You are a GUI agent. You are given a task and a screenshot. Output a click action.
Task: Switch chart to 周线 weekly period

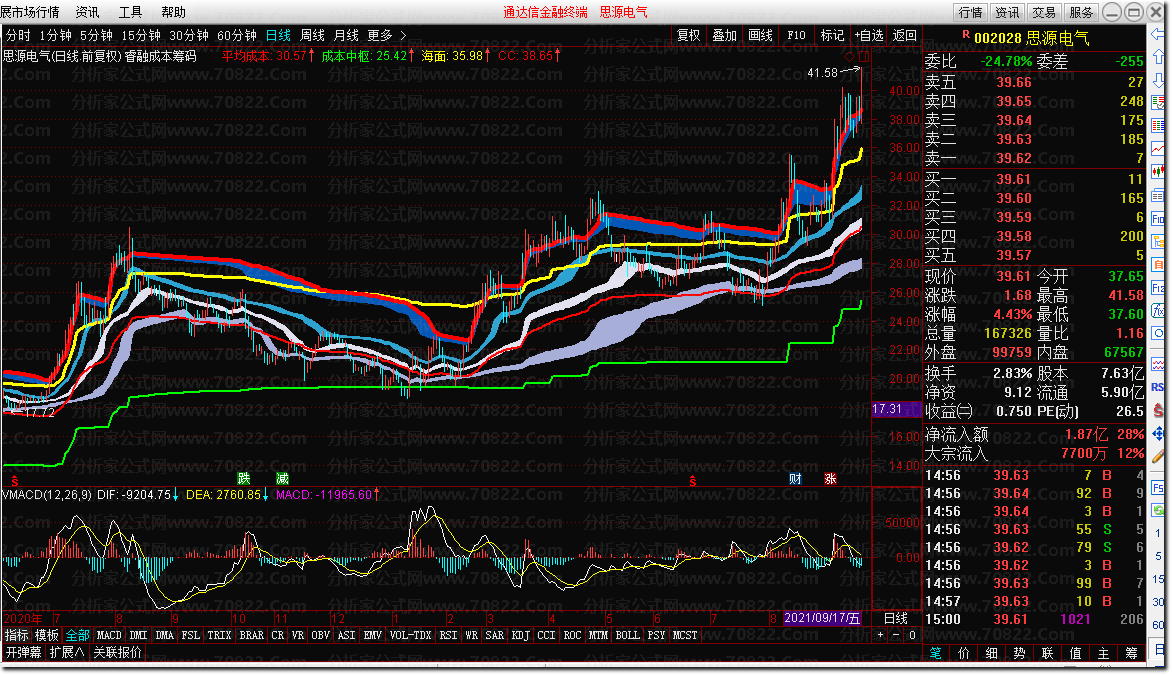[312, 35]
